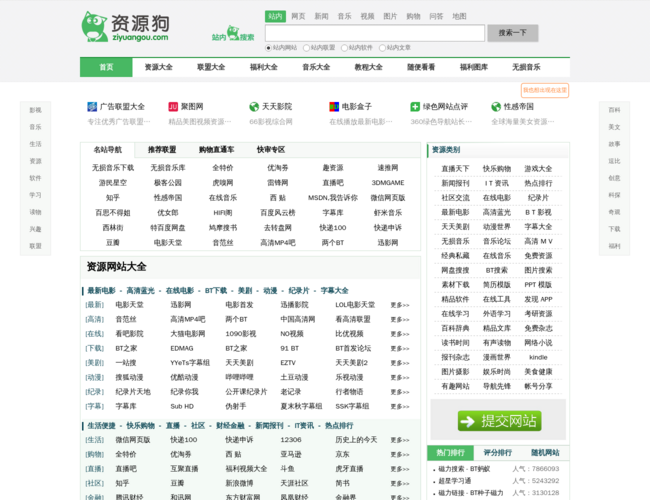This screenshot has width=650, height=500.
Task: Expand 更多>> on the [字幕] row
Action: (400, 407)
